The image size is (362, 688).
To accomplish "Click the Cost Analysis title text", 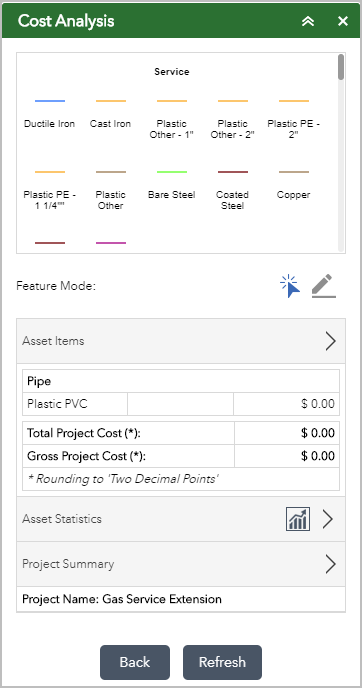I will pyautogui.click(x=66, y=21).
